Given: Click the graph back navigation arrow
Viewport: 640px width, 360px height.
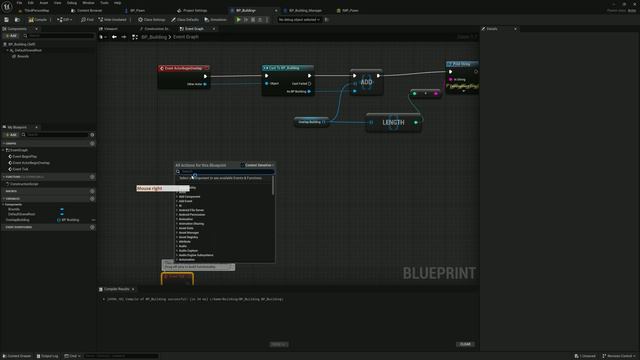Looking at the screenshot, I should point(114,37).
